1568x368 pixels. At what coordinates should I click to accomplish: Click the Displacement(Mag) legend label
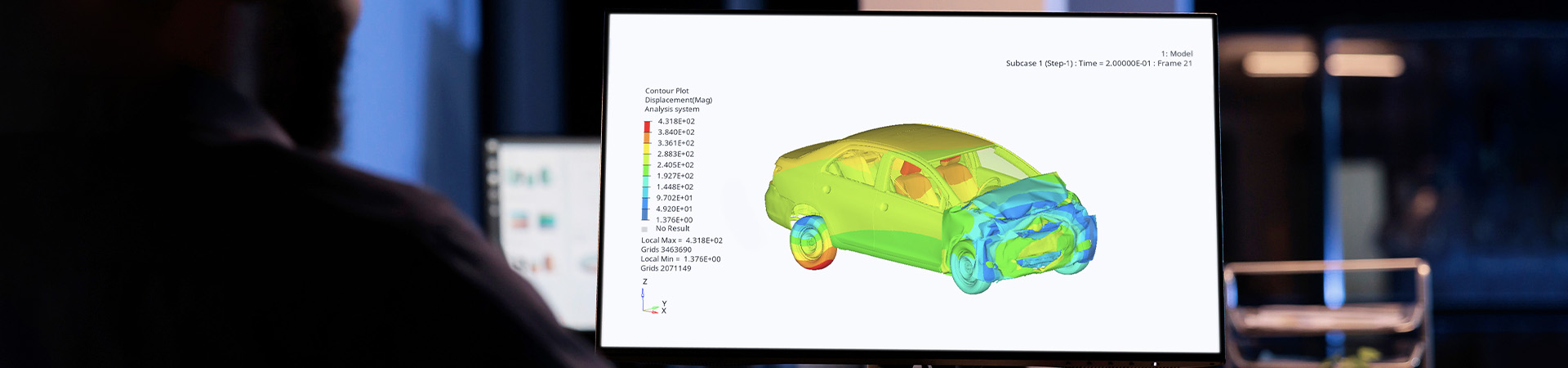(x=679, y=100)
